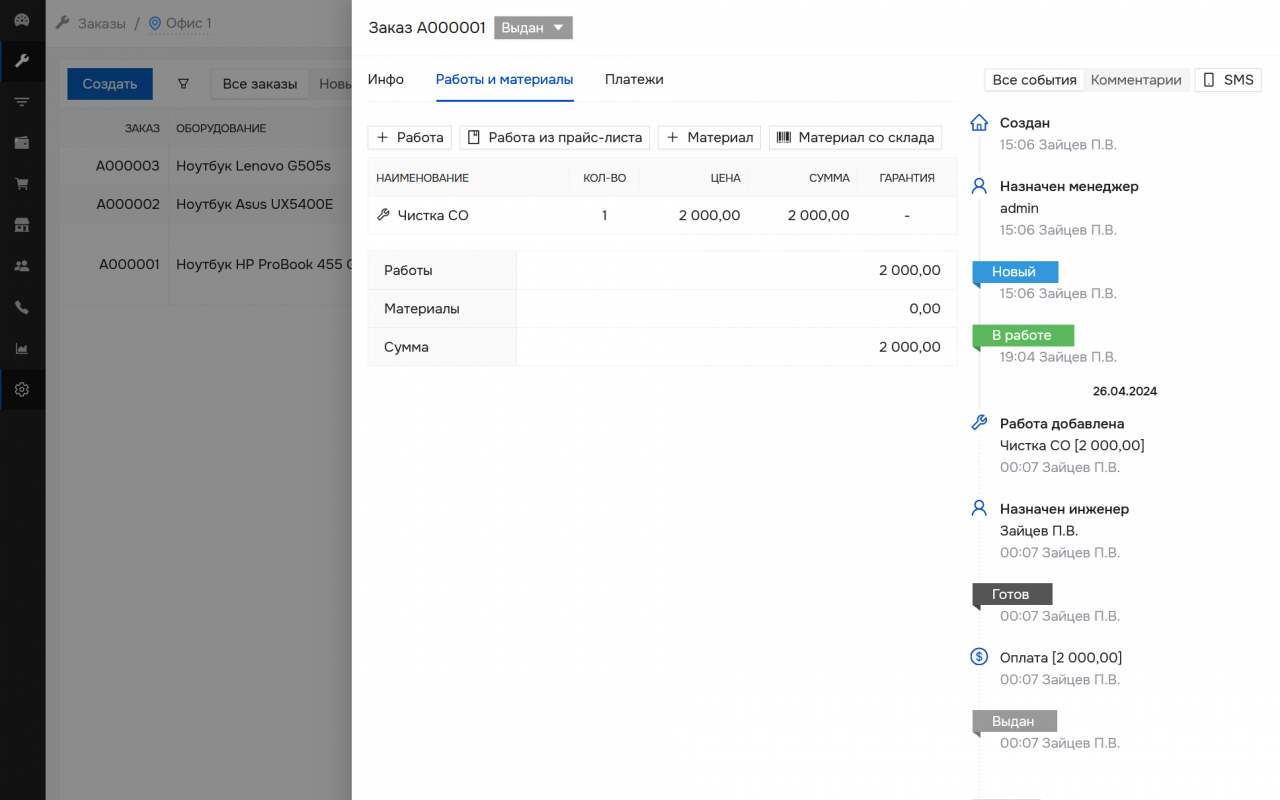Click Работа из прайс-листа button
The width and height of the screenshot is (1280, 800).
pos(555,137)
